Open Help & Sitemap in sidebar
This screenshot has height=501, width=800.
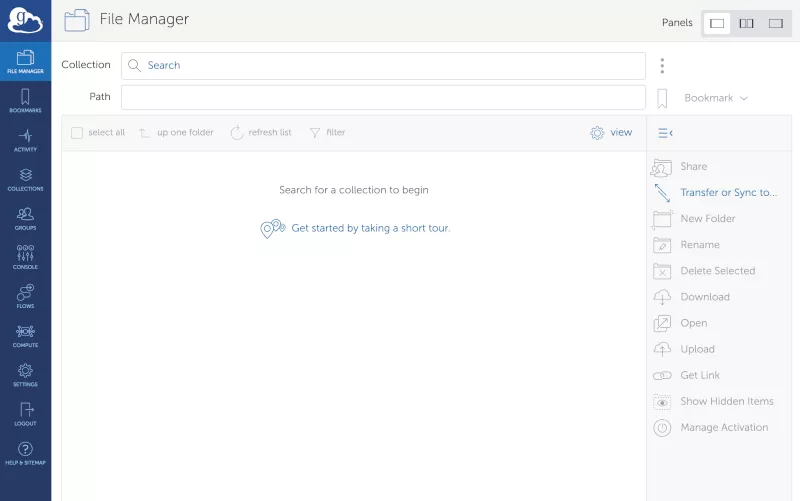point(25,453)
